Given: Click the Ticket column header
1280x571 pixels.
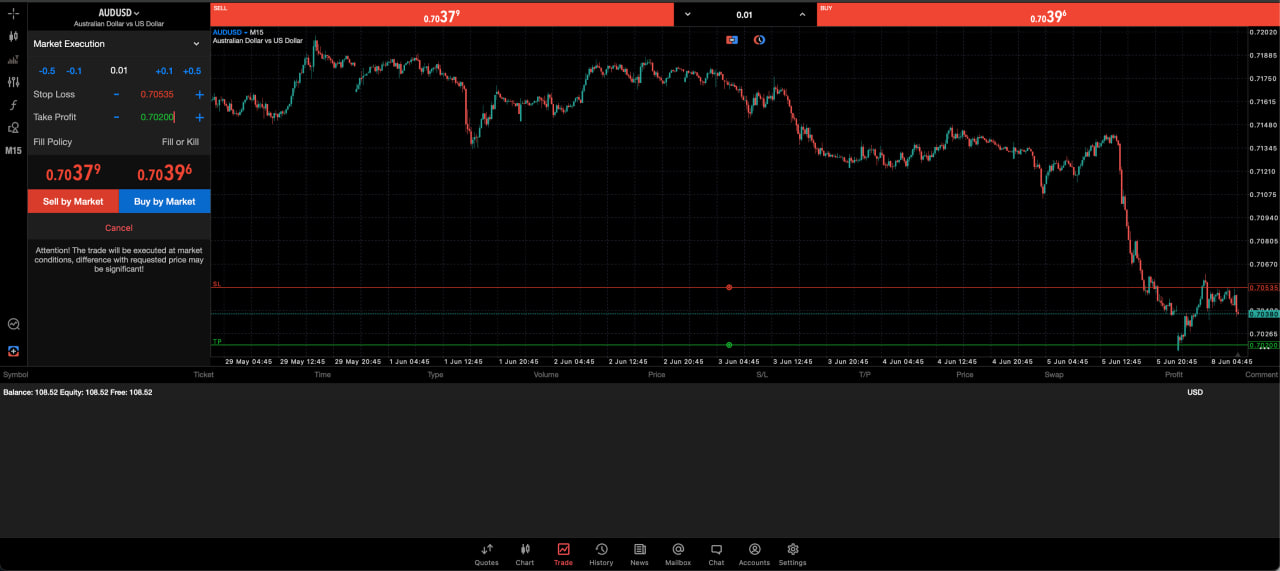Looking at the screenshot, I should click(x=204, y=375).
